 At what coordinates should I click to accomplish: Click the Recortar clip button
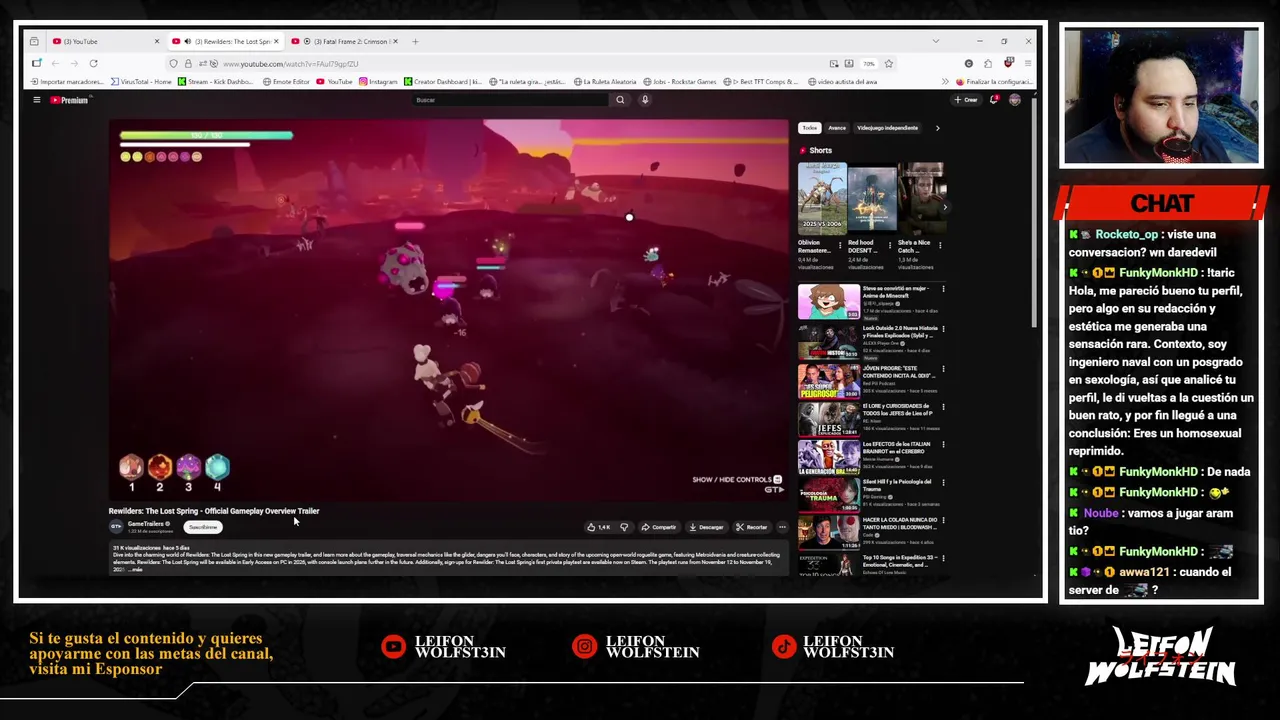[x=751, y=527]
